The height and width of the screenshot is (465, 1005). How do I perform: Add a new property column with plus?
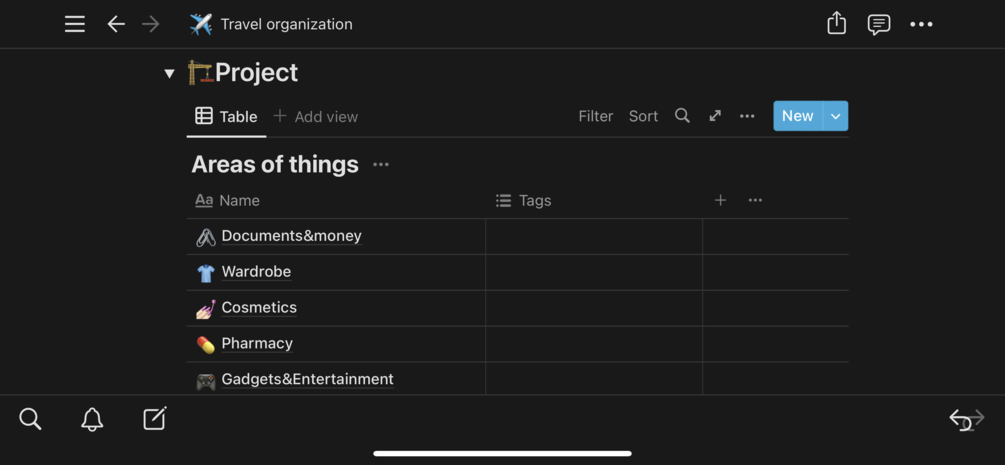tap(720, 200)
